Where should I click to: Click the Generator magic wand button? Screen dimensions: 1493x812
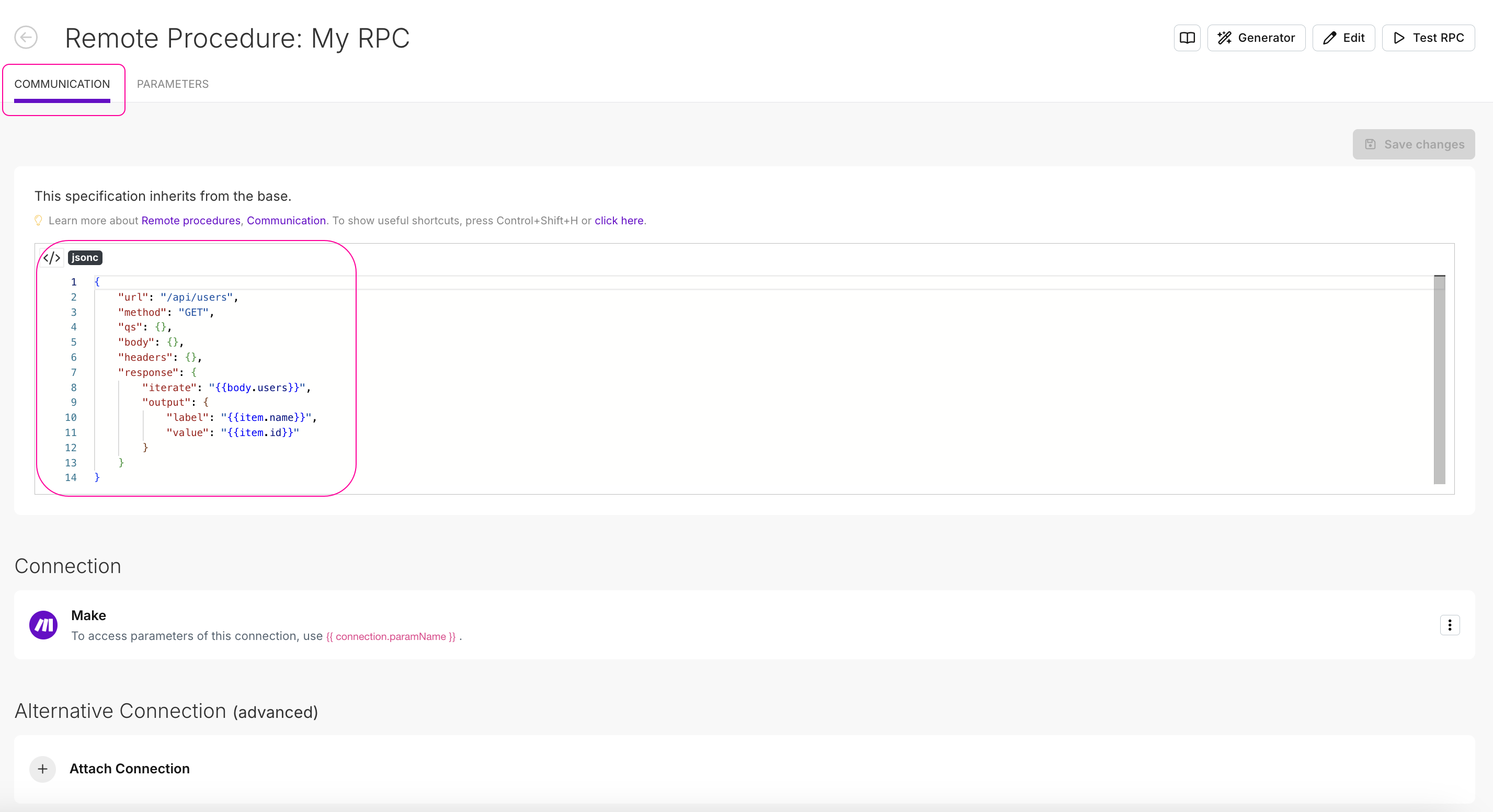tap(1256, 38)
